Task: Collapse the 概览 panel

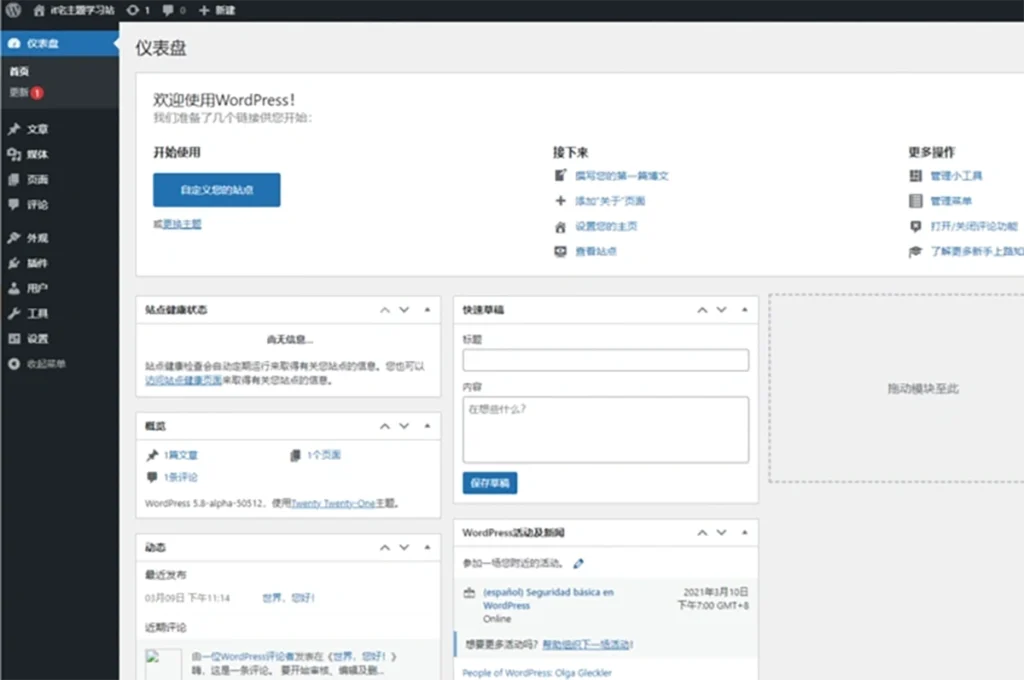Action: click(428, 426)
